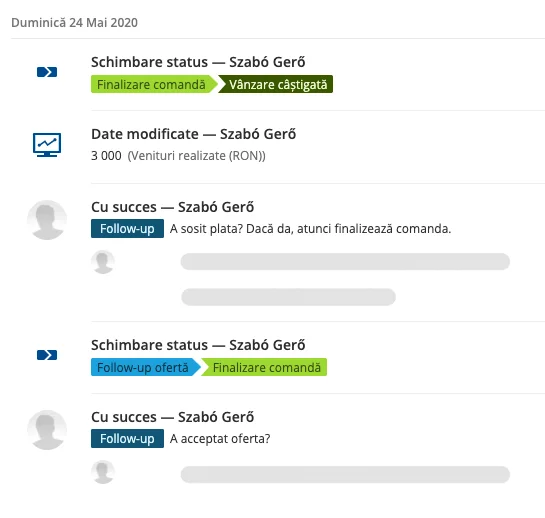
Task: Click 3 000 Venituri realizate (RON) value
Action: 178,156
